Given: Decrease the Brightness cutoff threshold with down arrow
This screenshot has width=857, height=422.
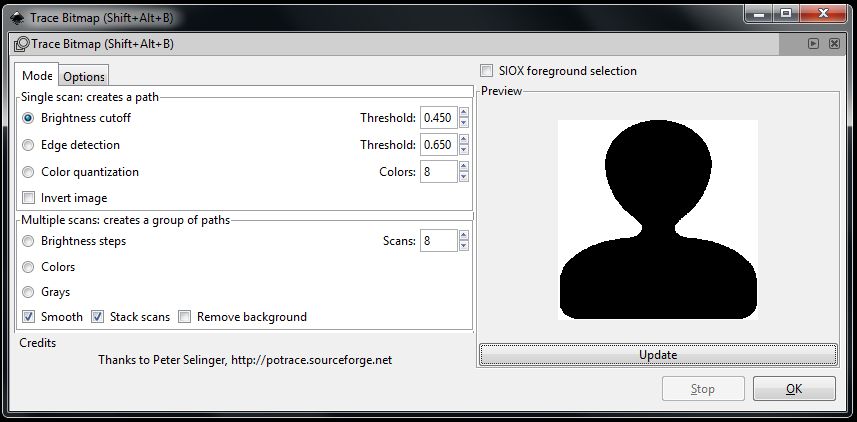Looking at the screenshot, I should click(464, 123).
